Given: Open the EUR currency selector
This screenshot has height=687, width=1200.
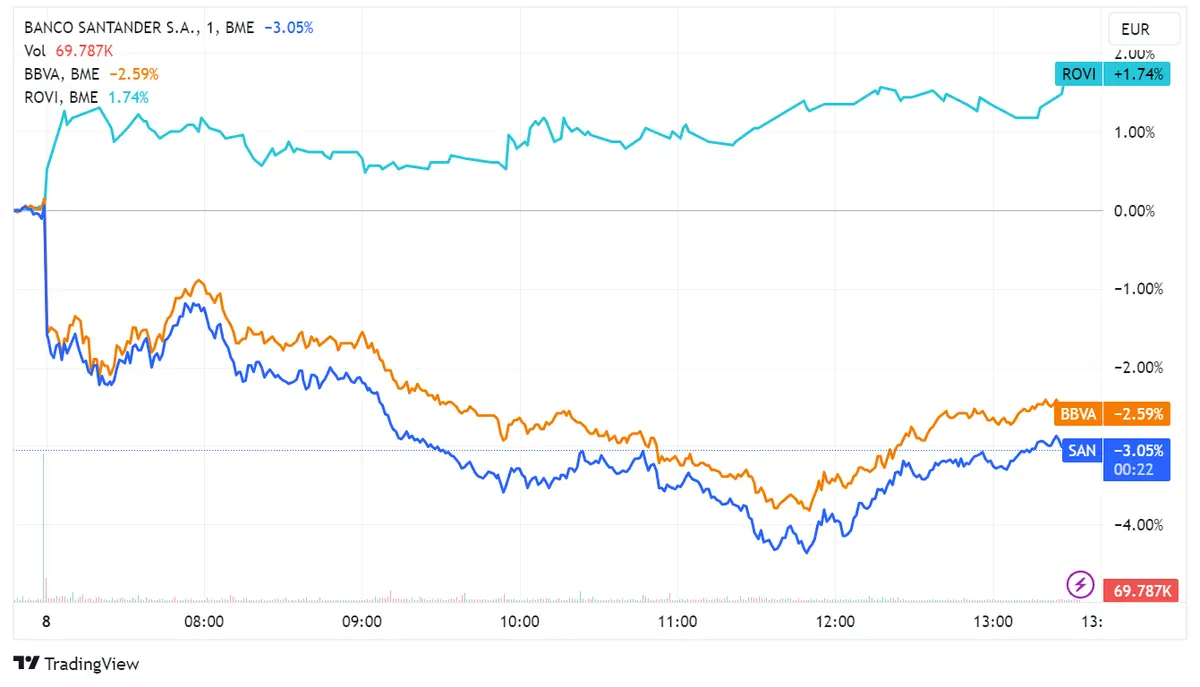Looking at the screenshot, I should tap(1143, 29).
